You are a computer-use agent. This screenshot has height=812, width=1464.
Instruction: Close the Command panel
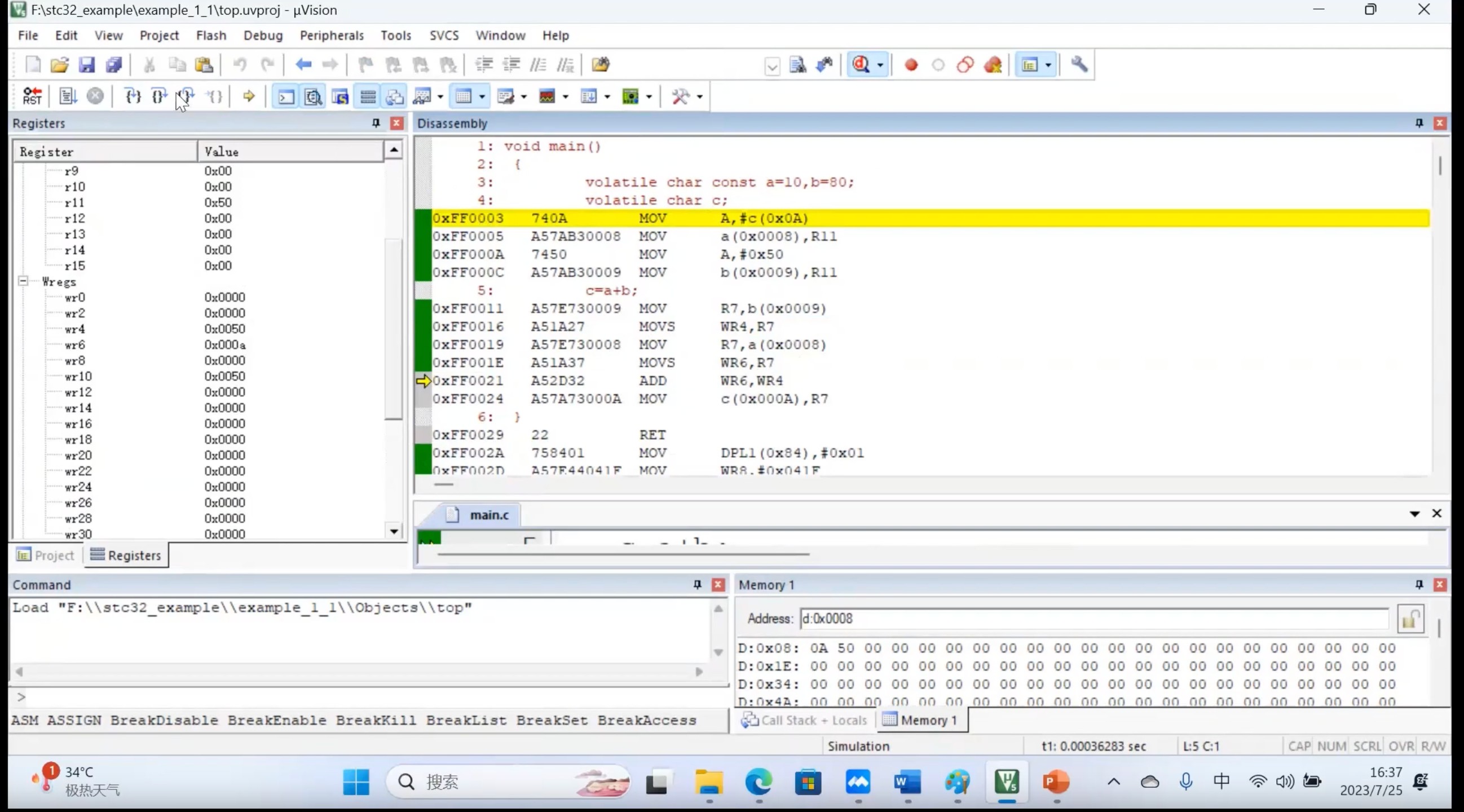pos(718,585)
